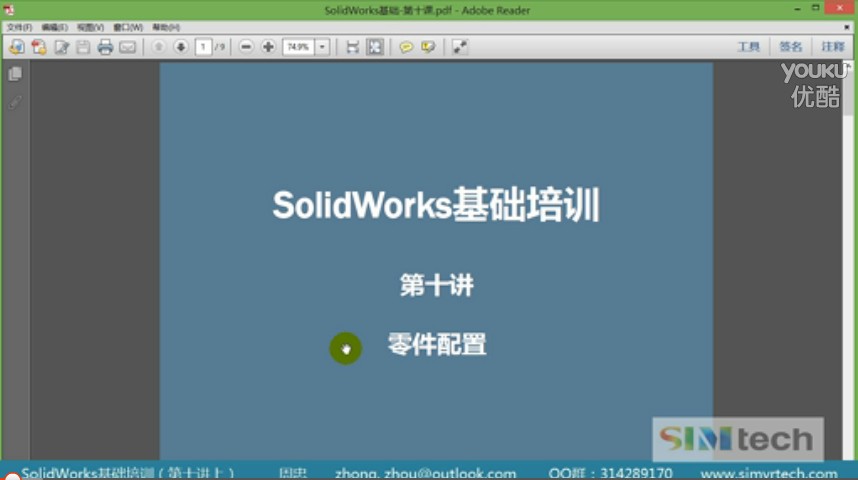
Task: Click the zoom in plus icon
Action: pyautogui.click(x=268, y=47)
